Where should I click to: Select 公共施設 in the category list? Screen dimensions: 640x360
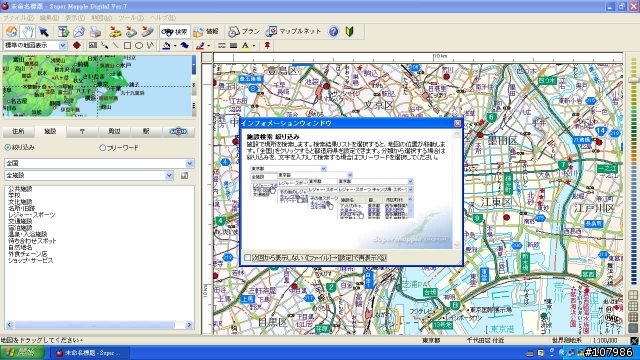coord(20,189)
